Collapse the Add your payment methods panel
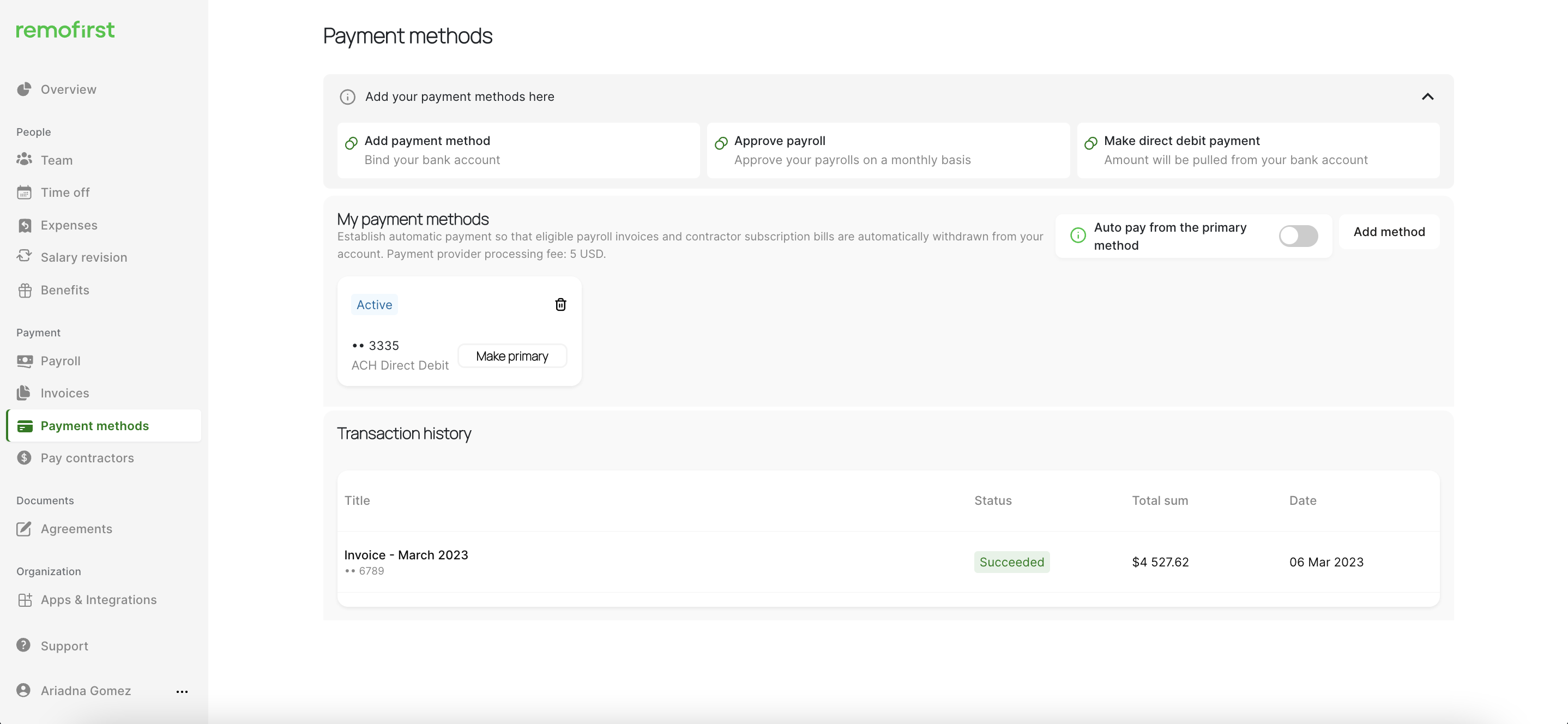1568x724 pixels. [x=1427, y=97]
